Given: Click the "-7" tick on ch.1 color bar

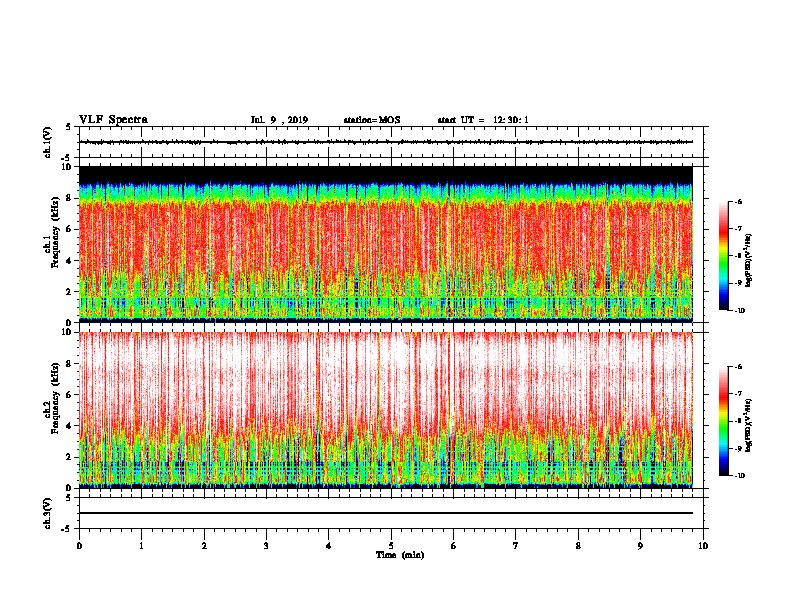Looking at the screenshot, I should point(738,229).
